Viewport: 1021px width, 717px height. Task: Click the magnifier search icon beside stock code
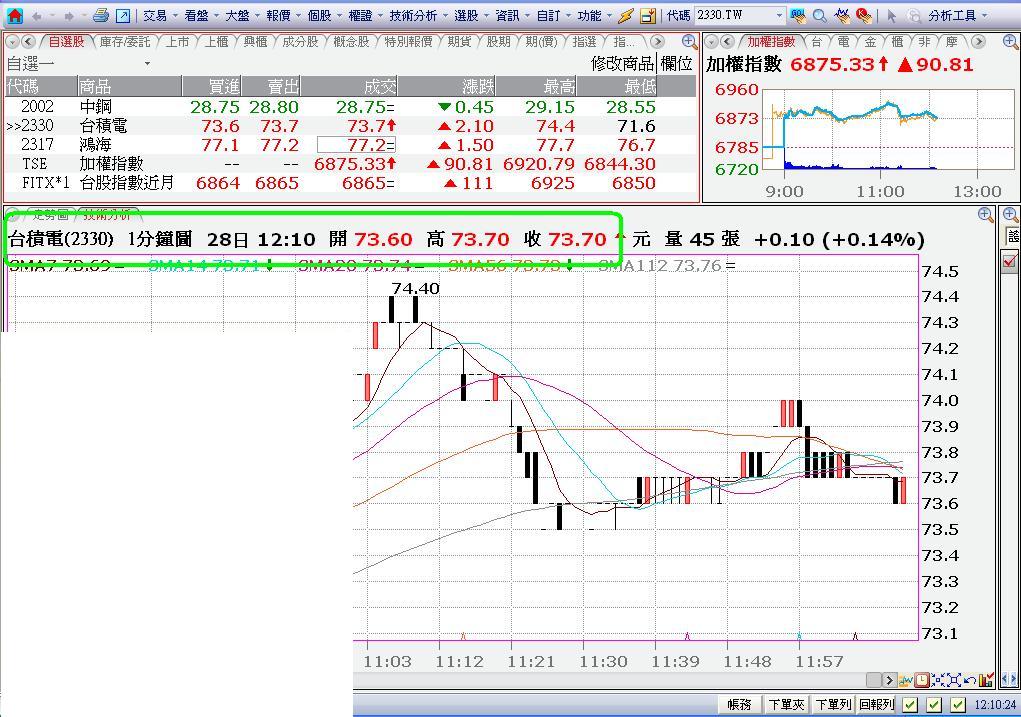point(820,16)
